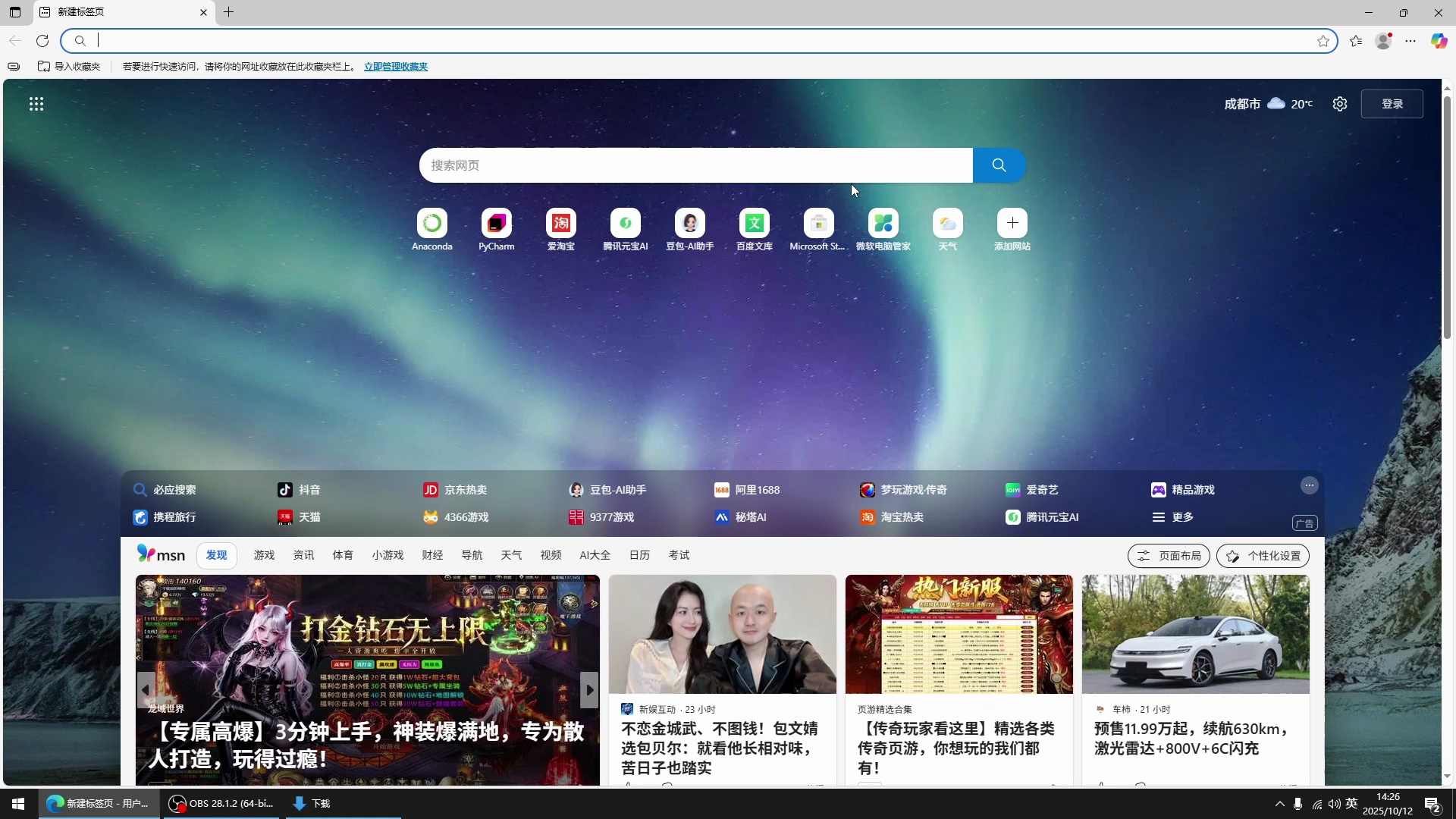The height and width of the screenshot is (819, 1456).
Task: Open the 天气 shortcut tile
Action: coord(947,229)
